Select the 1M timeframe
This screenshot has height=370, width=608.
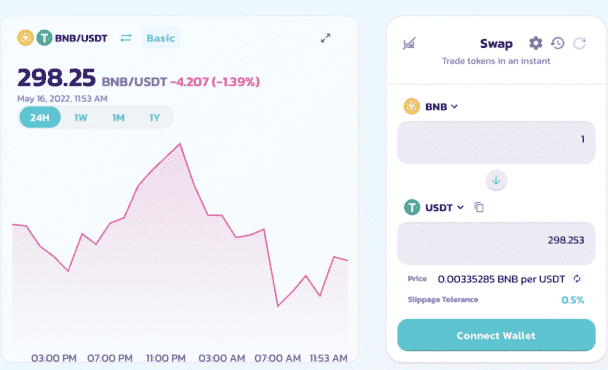pyautogui.click(x=118, y=118)
